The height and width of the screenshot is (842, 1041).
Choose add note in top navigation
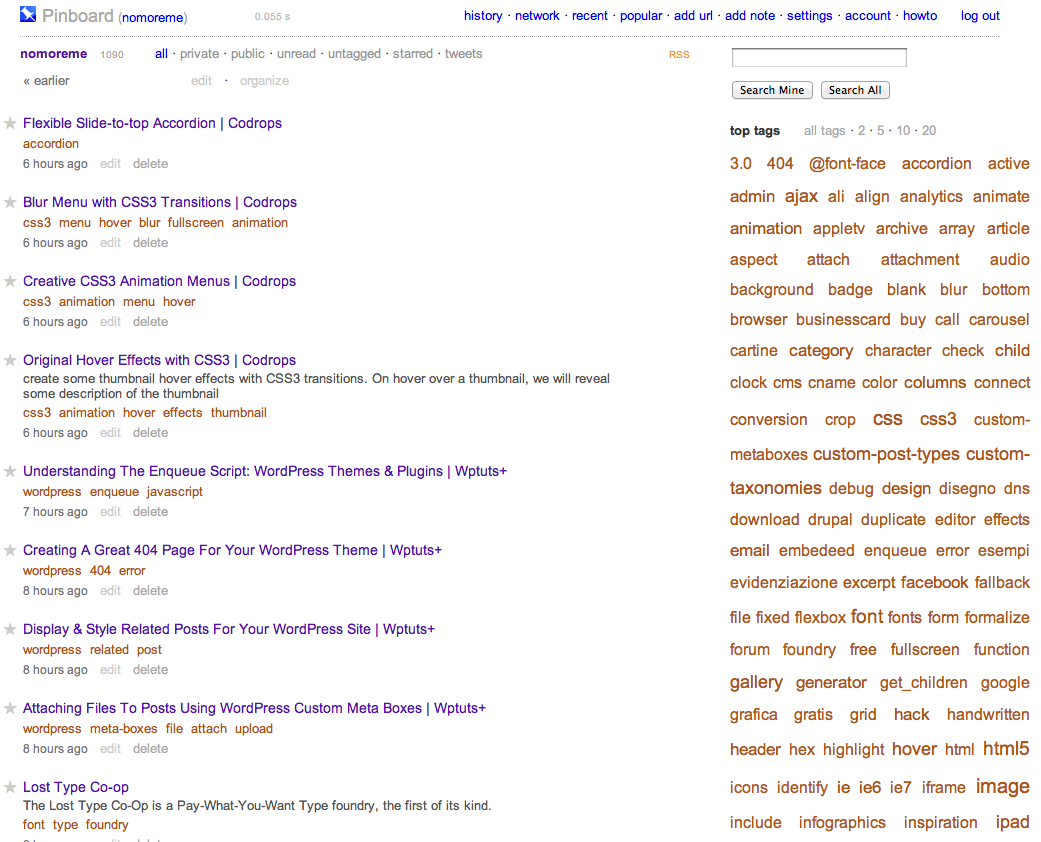tap(750, 16)
